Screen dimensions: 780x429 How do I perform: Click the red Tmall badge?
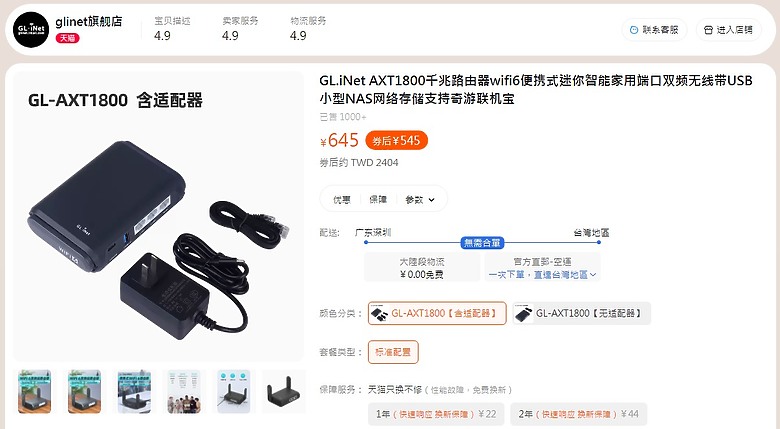tap(67, 38)
